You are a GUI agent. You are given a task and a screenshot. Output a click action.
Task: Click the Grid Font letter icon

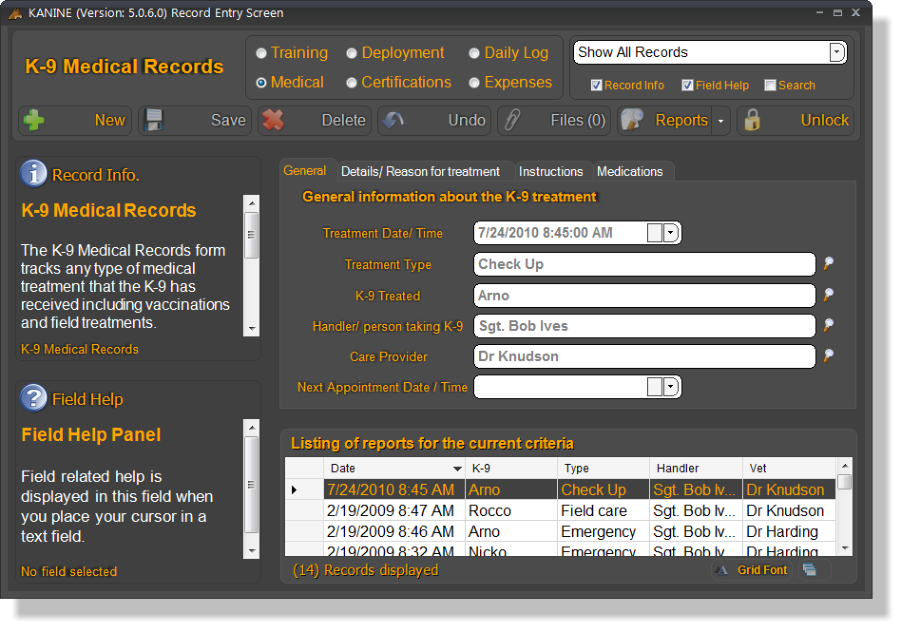tap(721, 570)
